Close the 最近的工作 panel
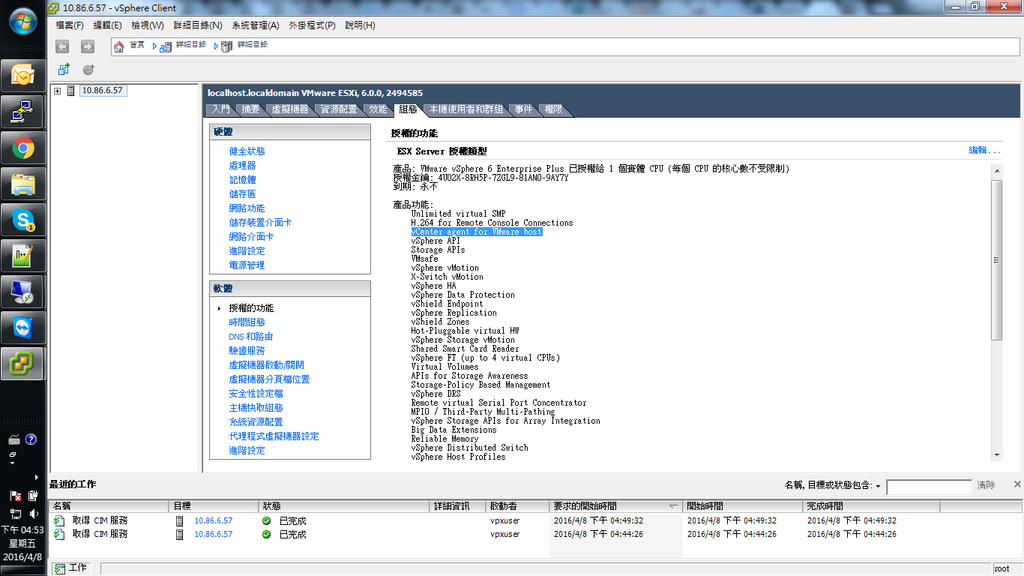The image size is (1024, 576). point(1017,484)
